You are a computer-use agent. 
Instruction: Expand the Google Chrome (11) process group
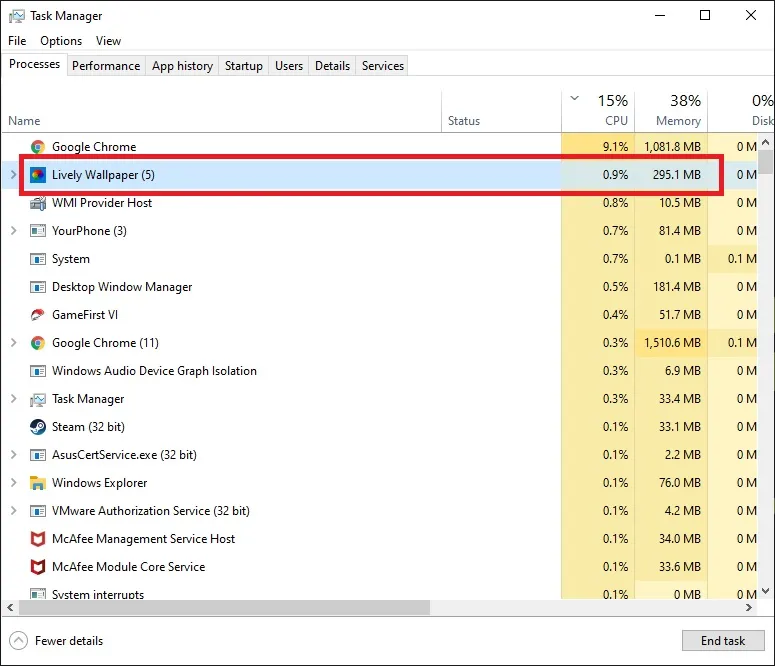click(x=13, y=343)
